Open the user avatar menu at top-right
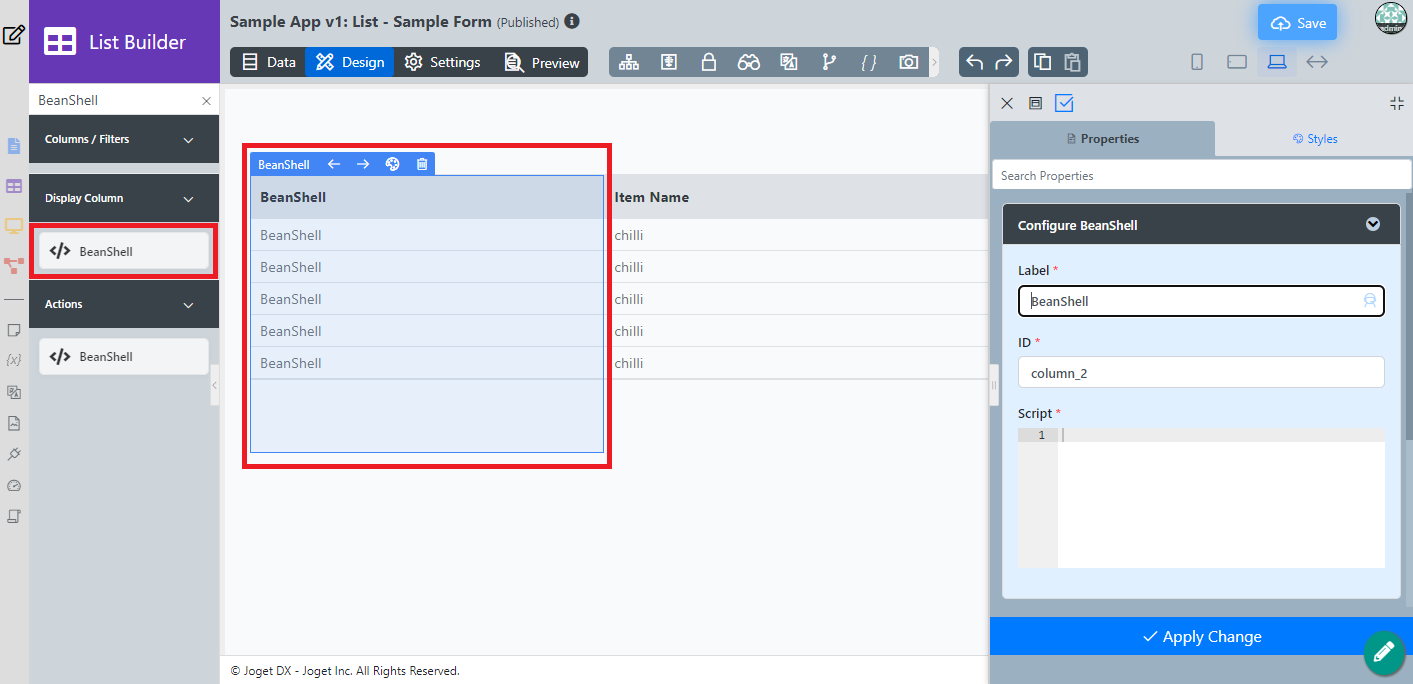1413x684 pixels. (x=1390, y=18)
